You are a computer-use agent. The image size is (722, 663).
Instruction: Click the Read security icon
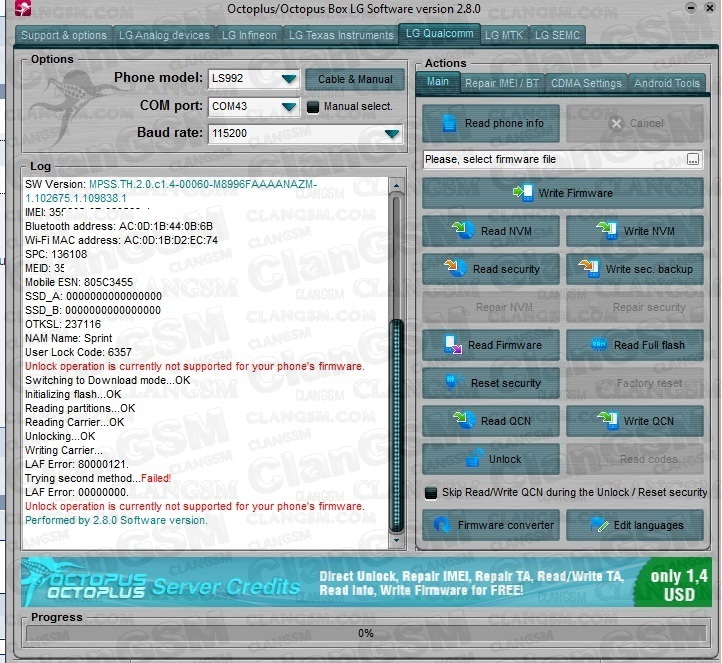[455, 268]
